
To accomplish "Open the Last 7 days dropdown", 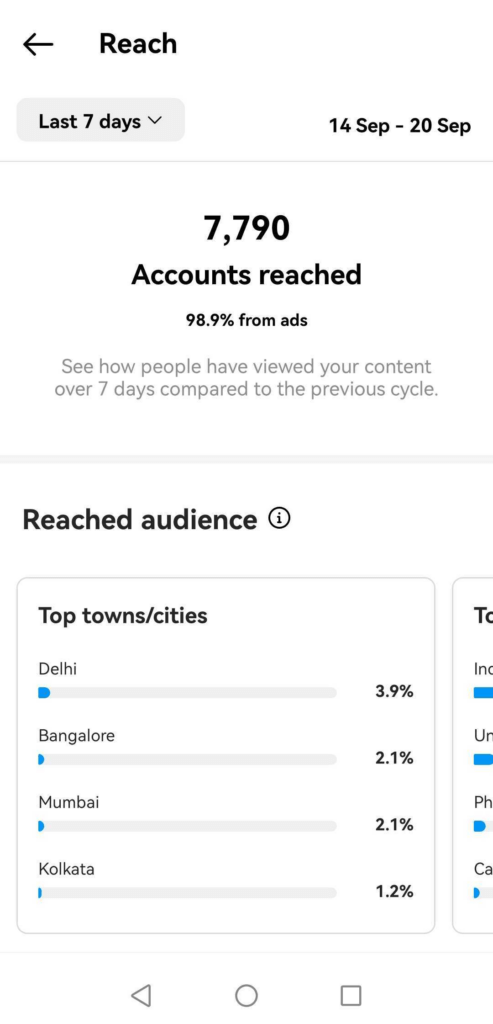I will pyautogui.click(x=101, y=120).
